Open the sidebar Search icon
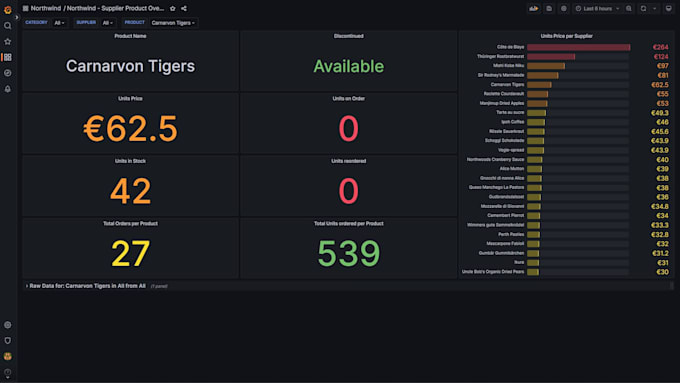The width and height of the screenshot is (680, 383). click(8, 26)
